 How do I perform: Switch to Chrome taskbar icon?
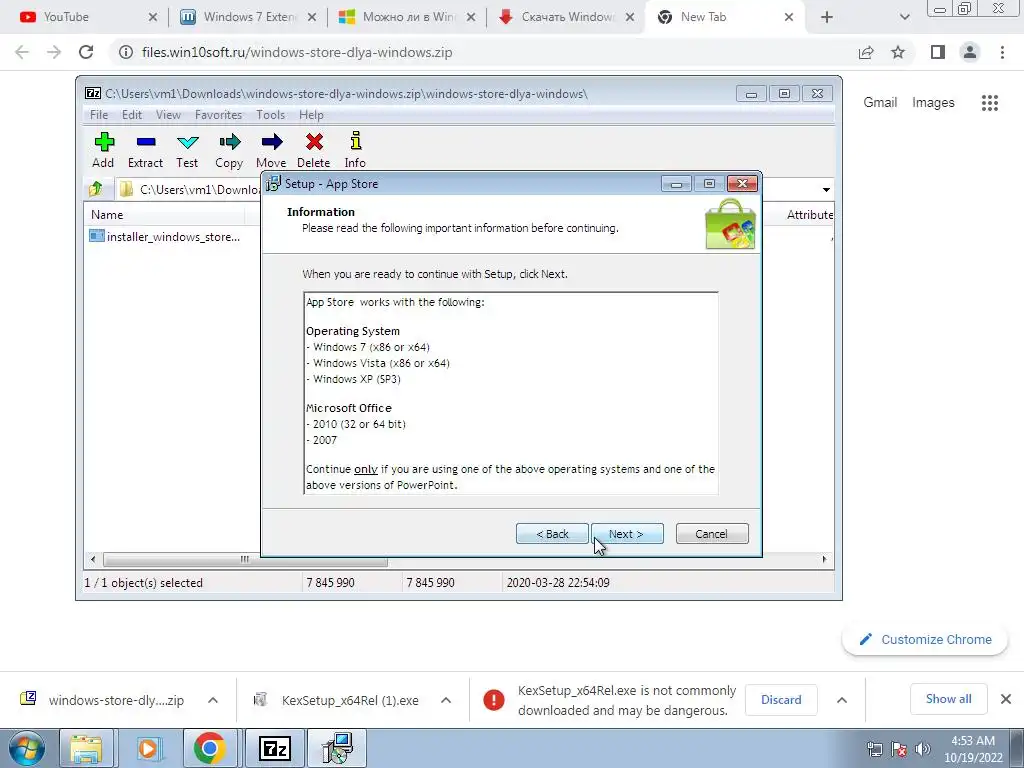click(209, 748)
